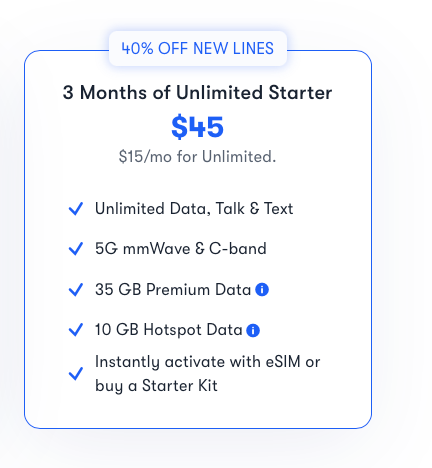Click the buy a Starter Kit text
The width and height of the screenshot is (432, 468).
(x=156, y=386)
